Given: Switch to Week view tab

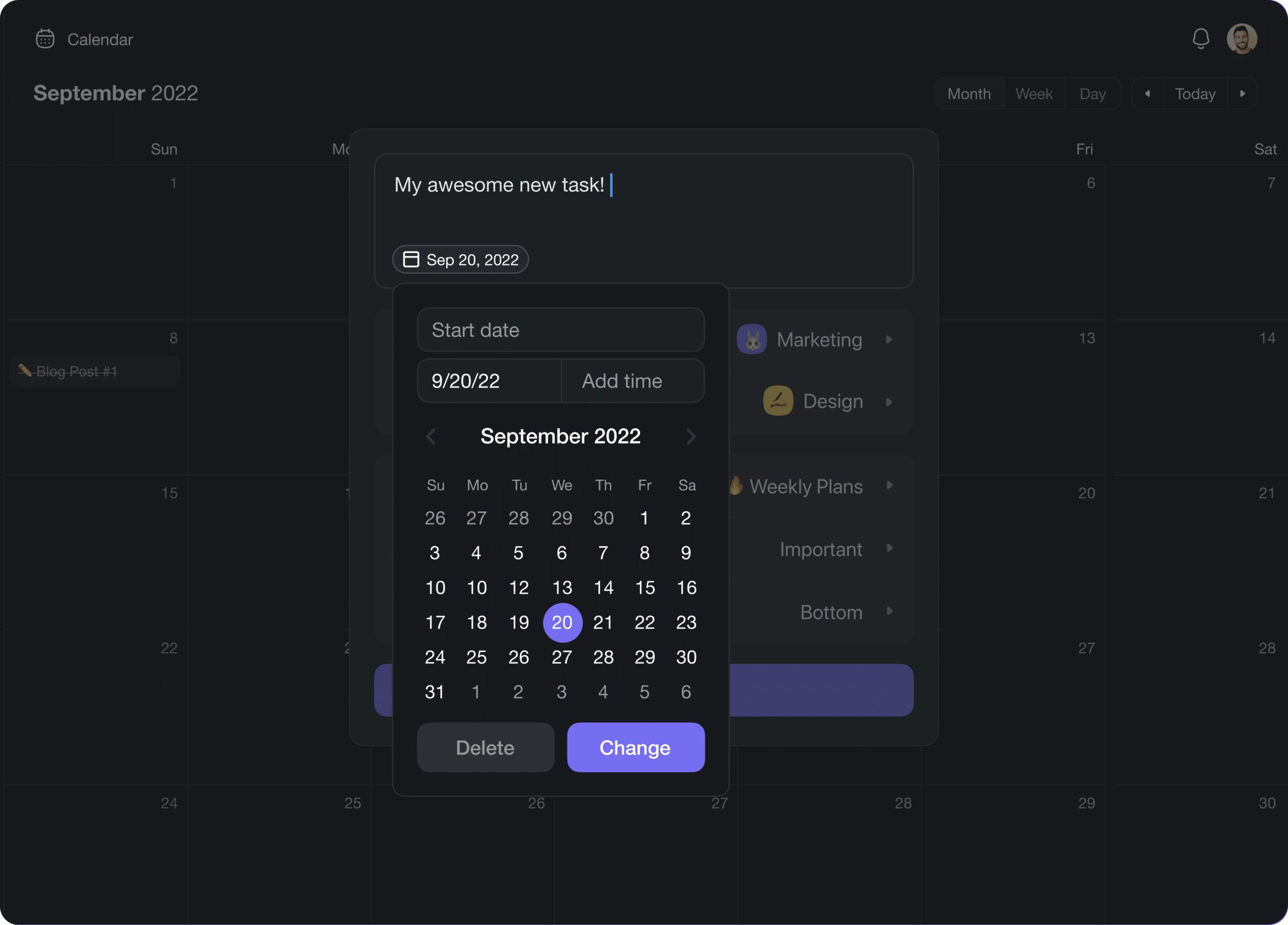Looking at the screenshot, I should 1034,93.
